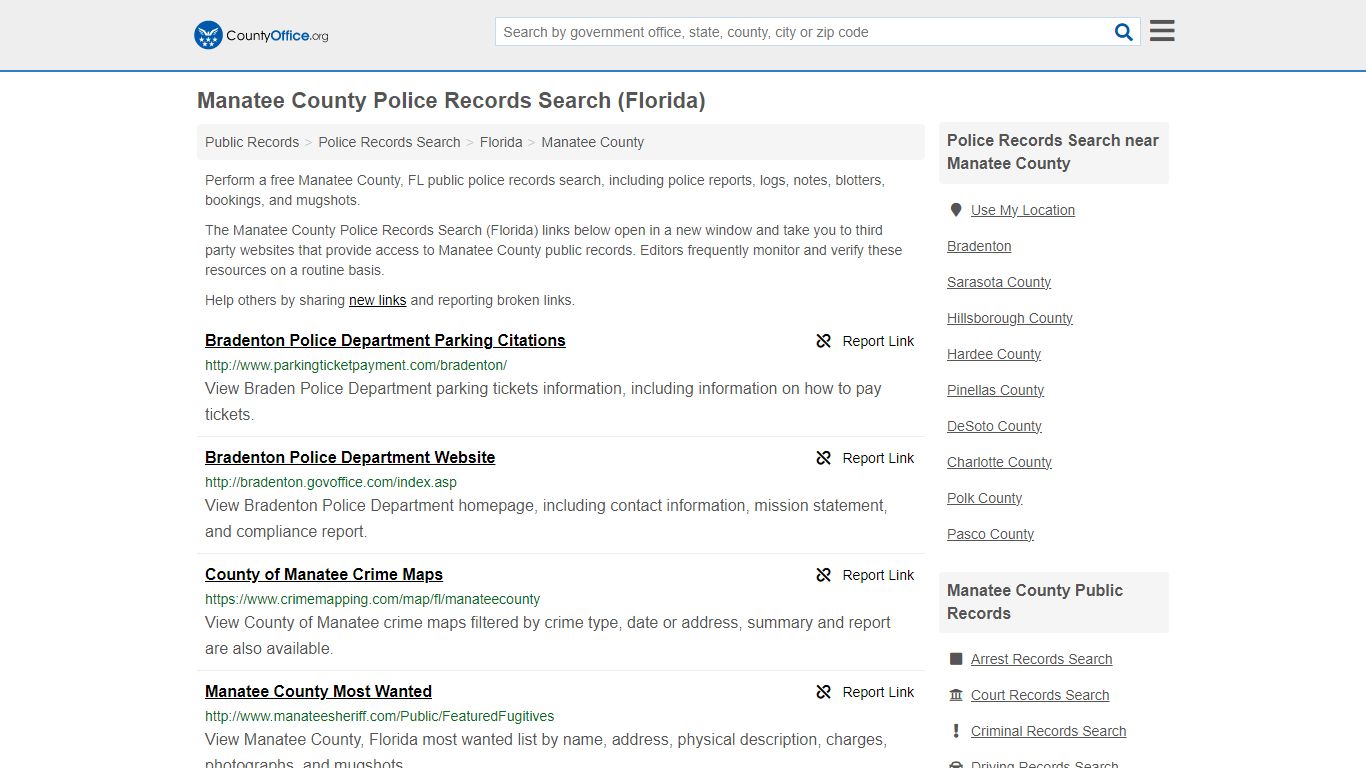Select the Manatee County breadcrumb

592,142
